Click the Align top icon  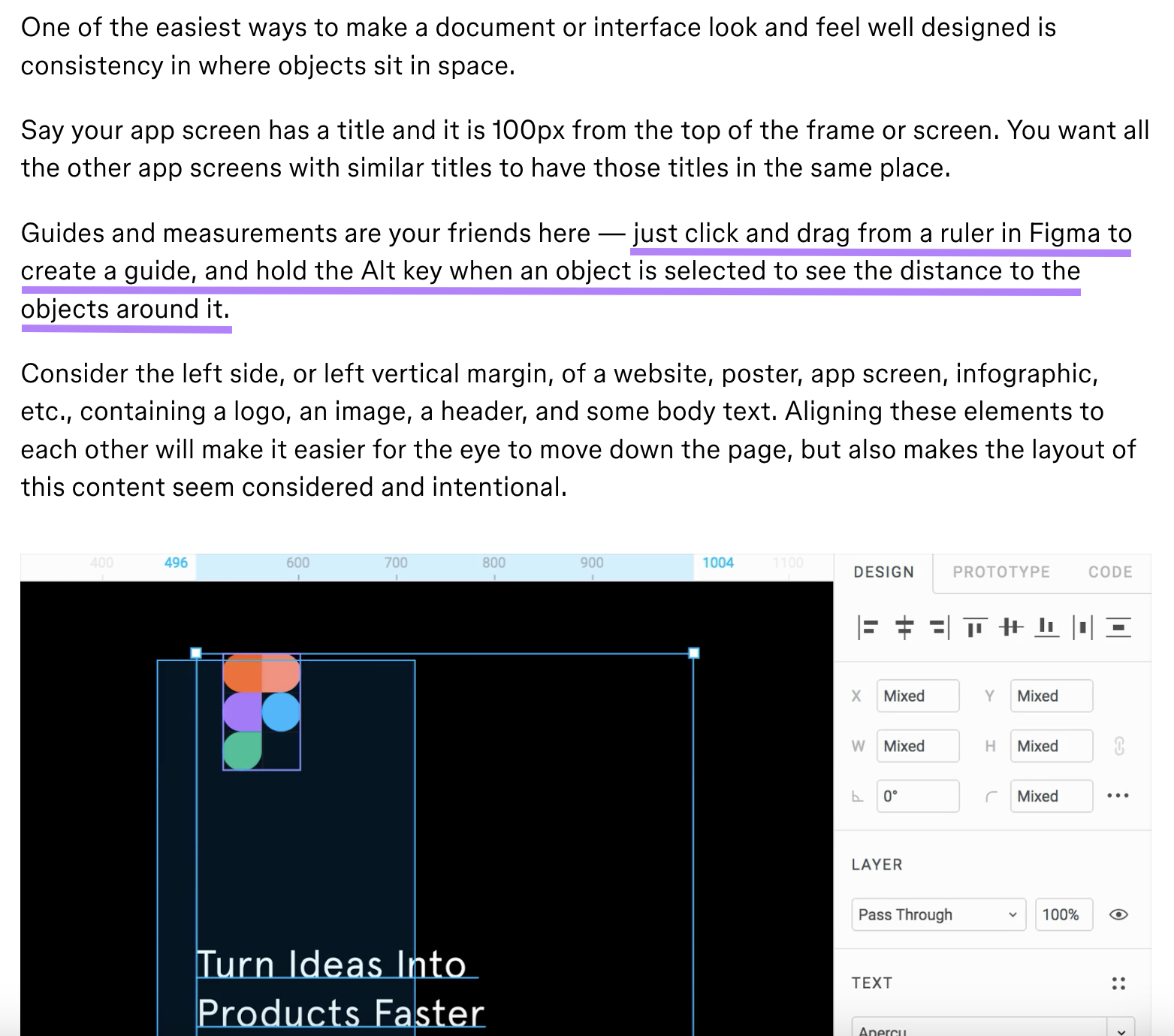[x=974, y=627]
